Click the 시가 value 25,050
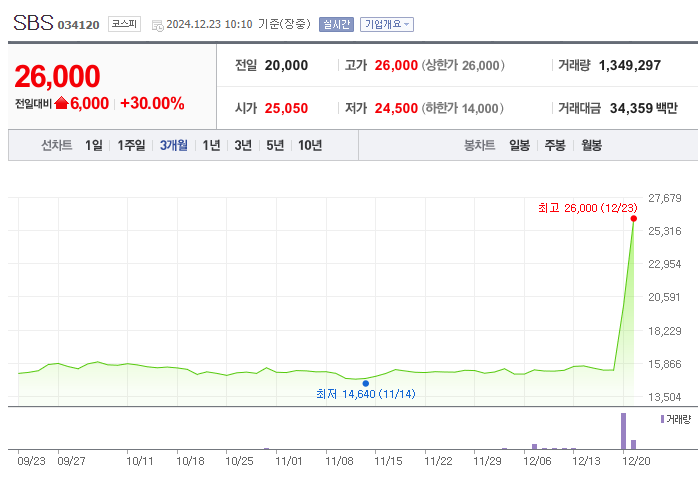This screenshot has height=477, width=698. tap(286, 108)
